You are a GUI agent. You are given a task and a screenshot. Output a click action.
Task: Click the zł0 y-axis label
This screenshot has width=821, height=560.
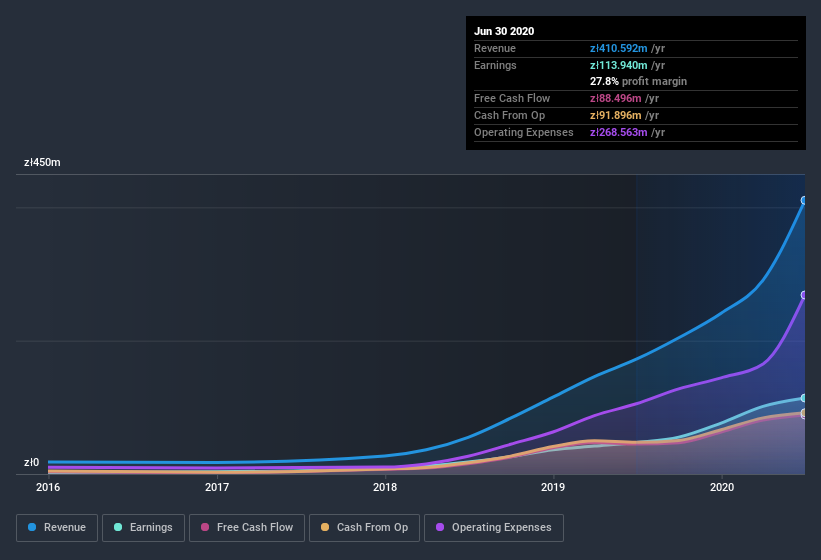tap(31, 462)
